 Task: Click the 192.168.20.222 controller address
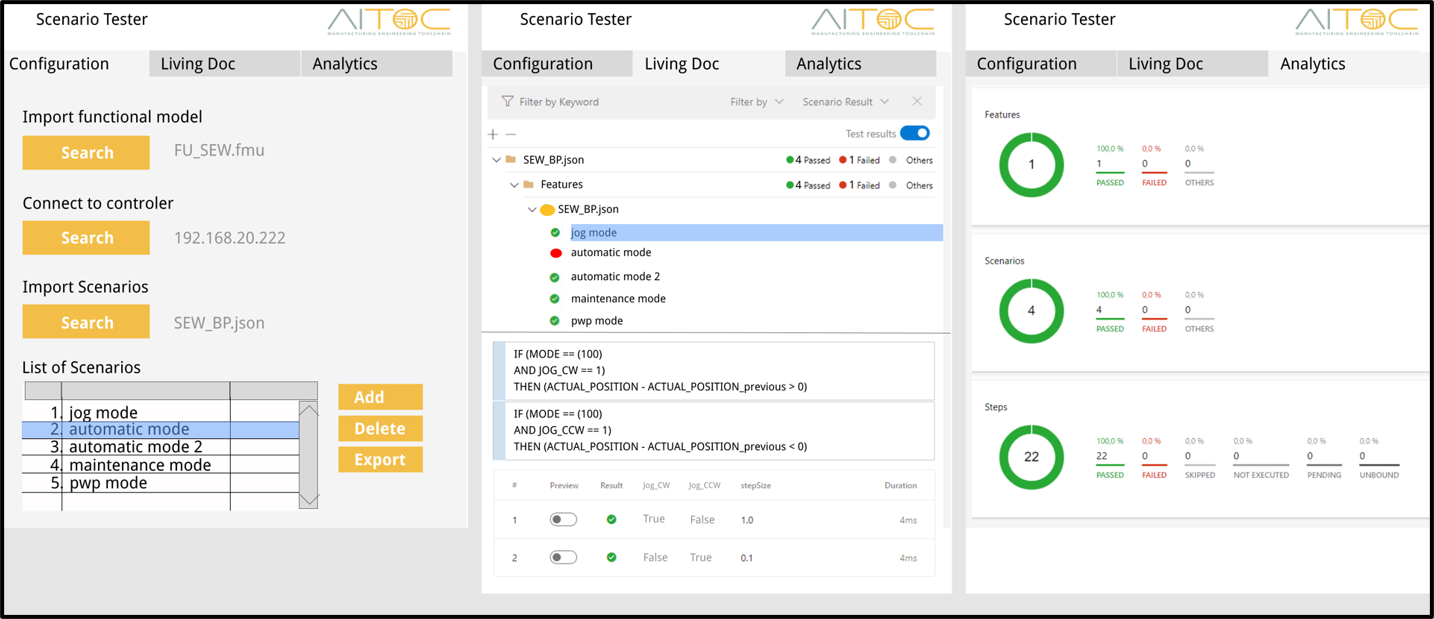pyautogui.click(x=229, y=238)
